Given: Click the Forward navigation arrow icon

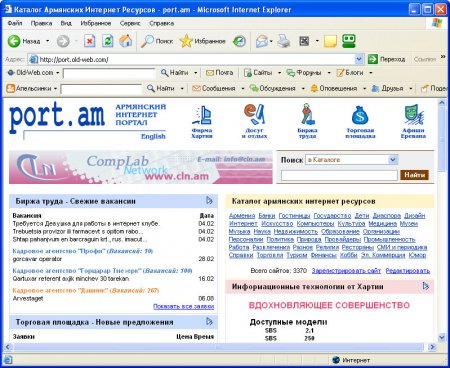Looking at the screenshot, I should (63, 41).
